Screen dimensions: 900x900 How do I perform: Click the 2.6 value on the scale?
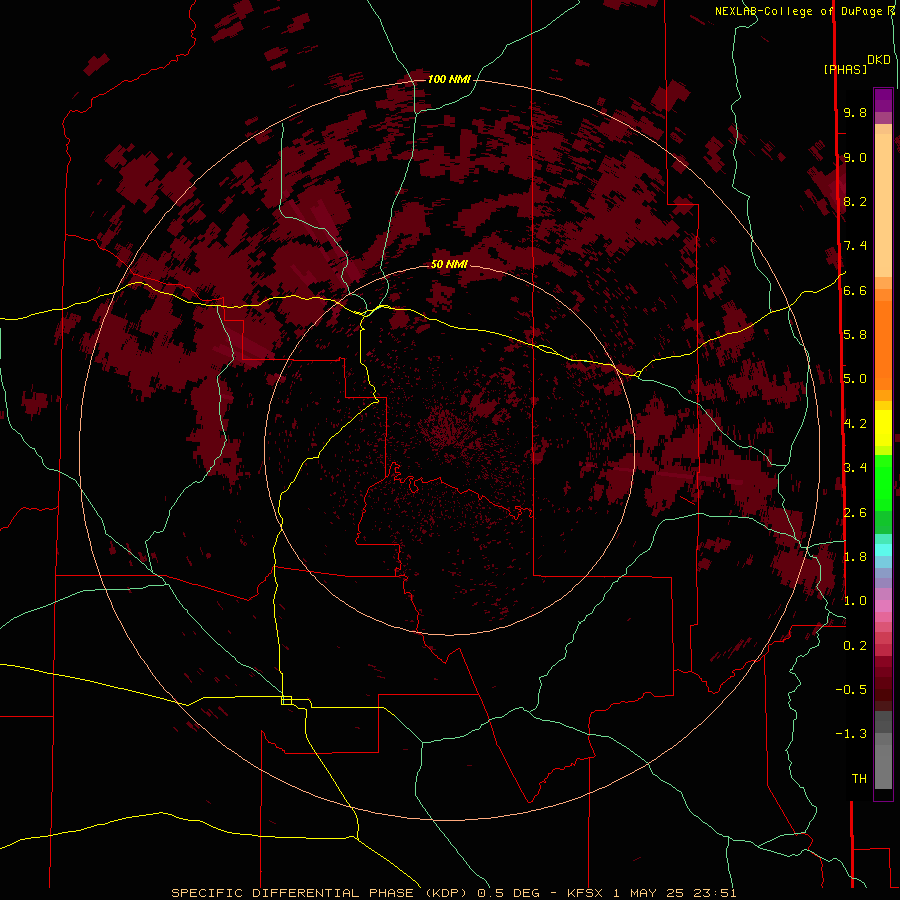[855, 512]
